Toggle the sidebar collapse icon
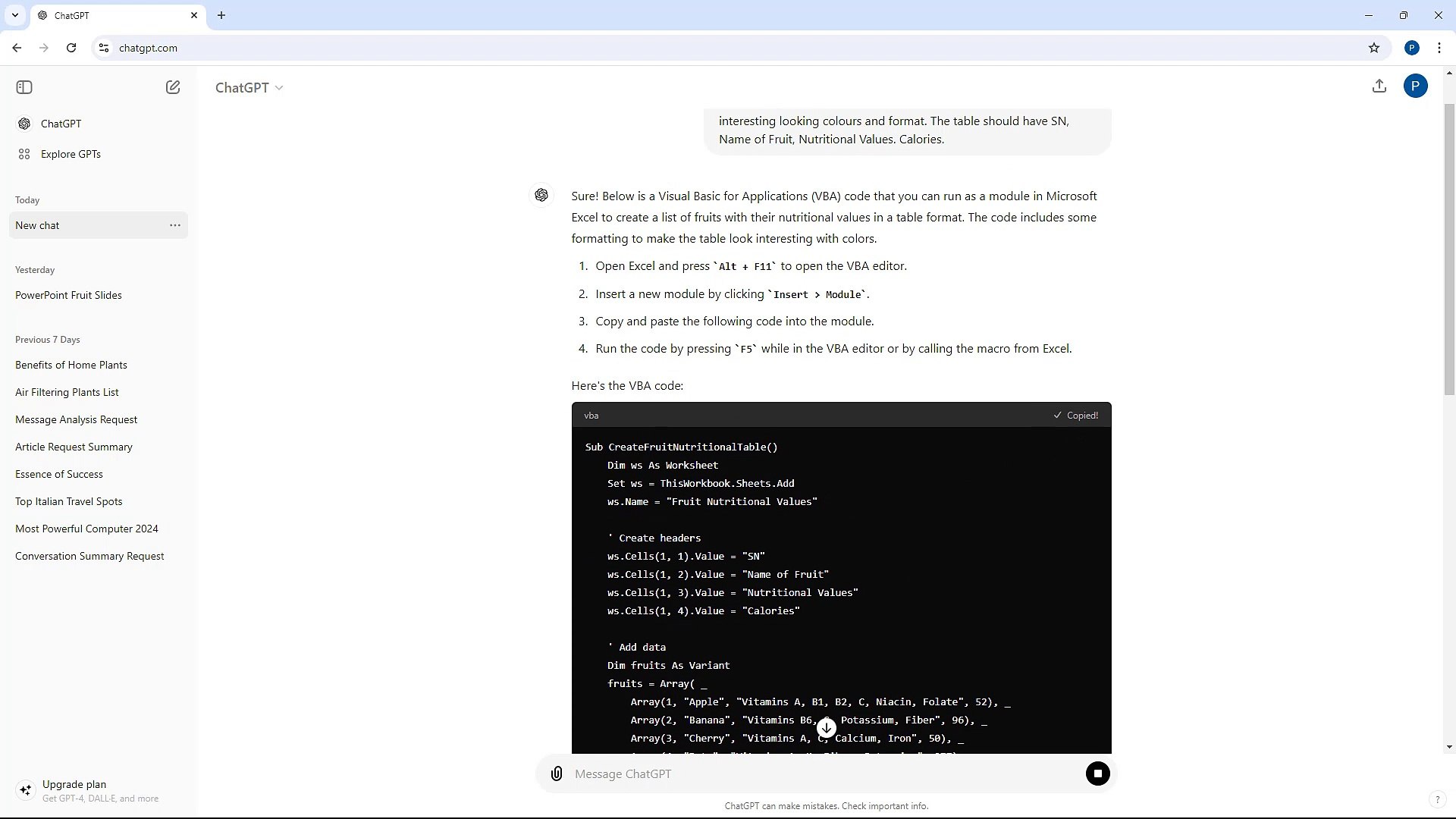1456x819 pixels. (x=24, y=87)
